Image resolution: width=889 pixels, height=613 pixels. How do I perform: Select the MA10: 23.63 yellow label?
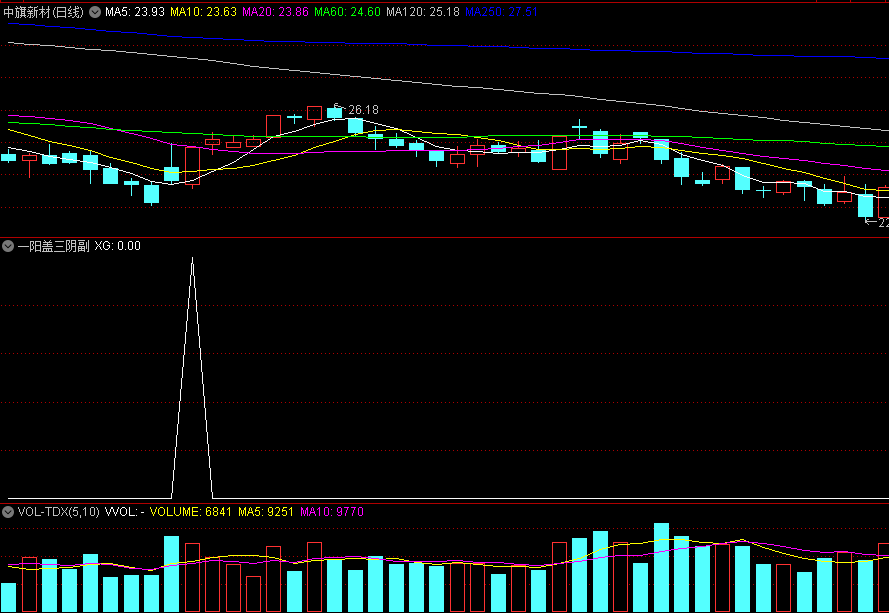point(204,12)
